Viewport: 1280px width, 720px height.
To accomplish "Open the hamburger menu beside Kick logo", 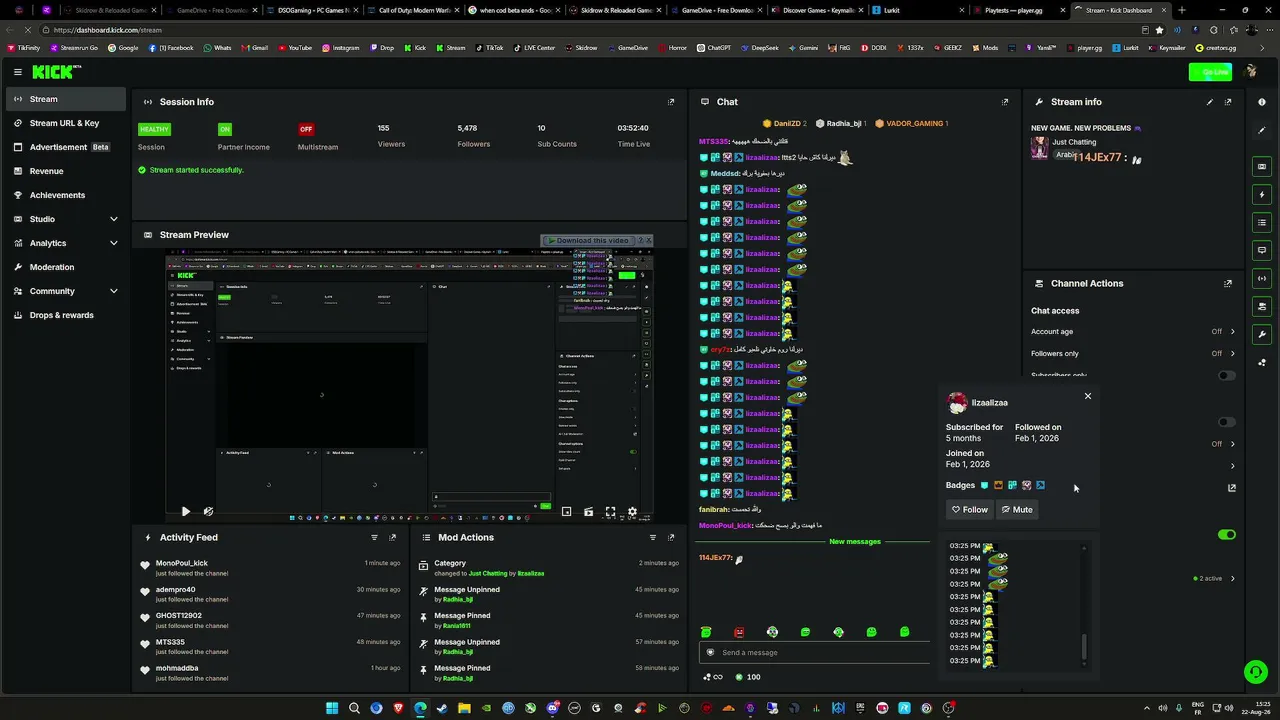I will (x=18, y=72).
